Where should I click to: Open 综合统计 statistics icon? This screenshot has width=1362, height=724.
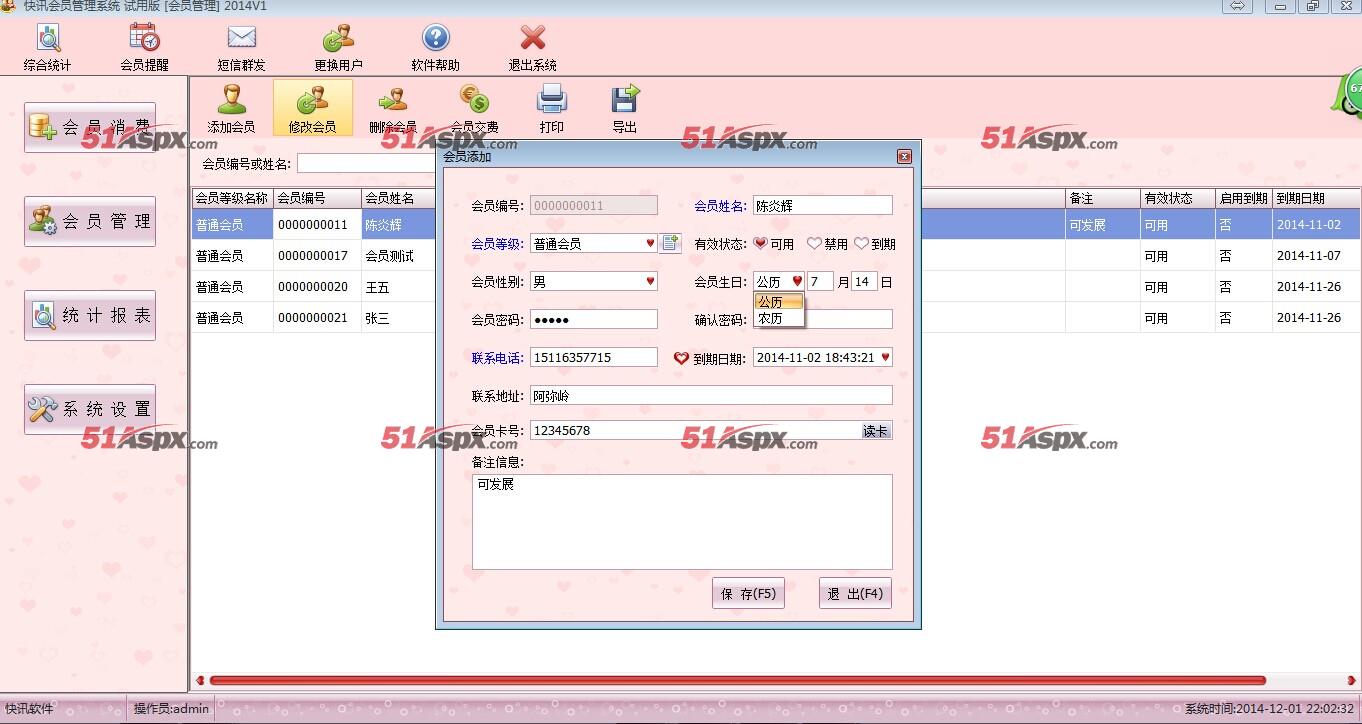[x=48, y=47]
